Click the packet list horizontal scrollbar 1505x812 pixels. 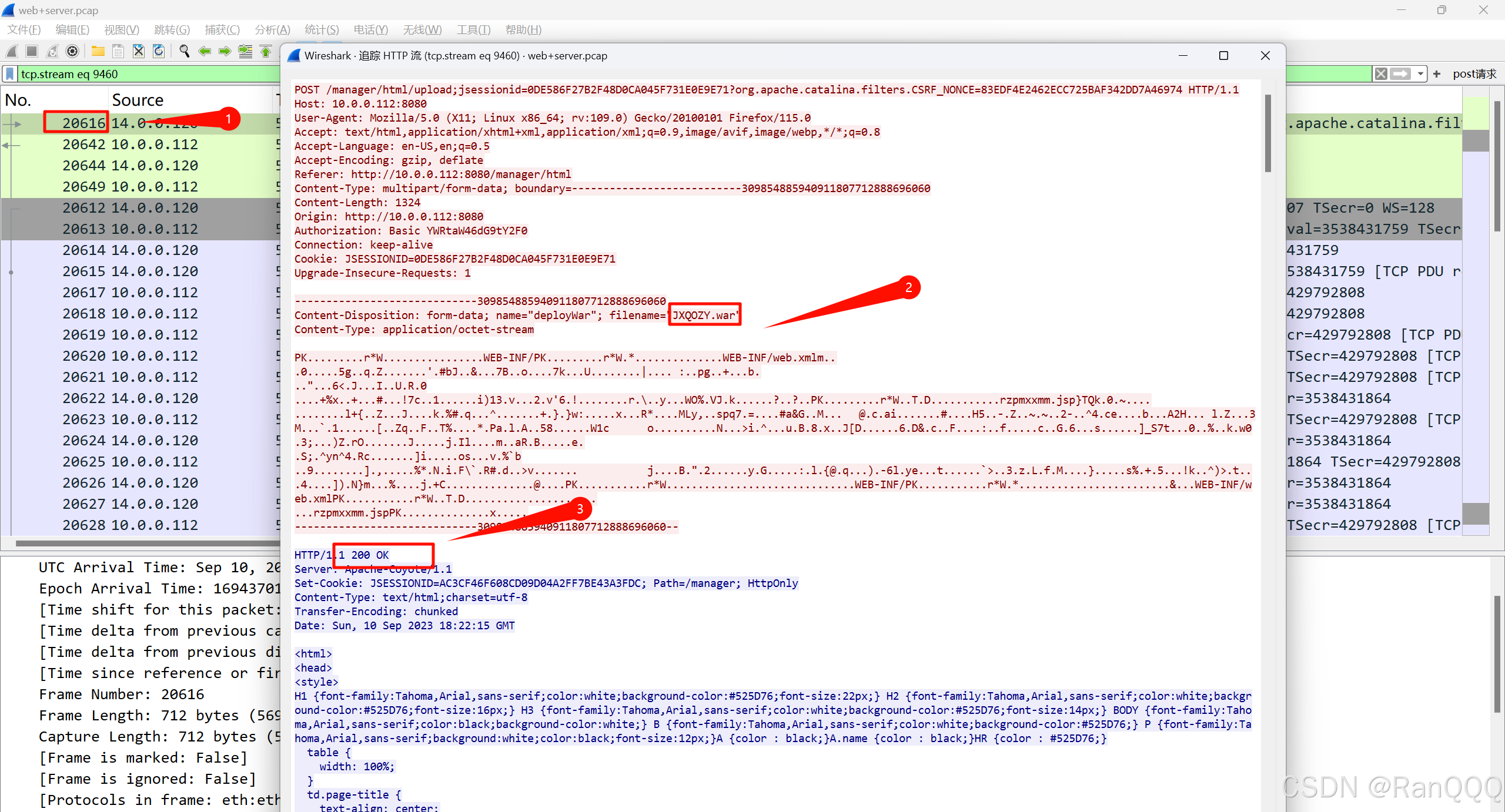click(147, 543)
